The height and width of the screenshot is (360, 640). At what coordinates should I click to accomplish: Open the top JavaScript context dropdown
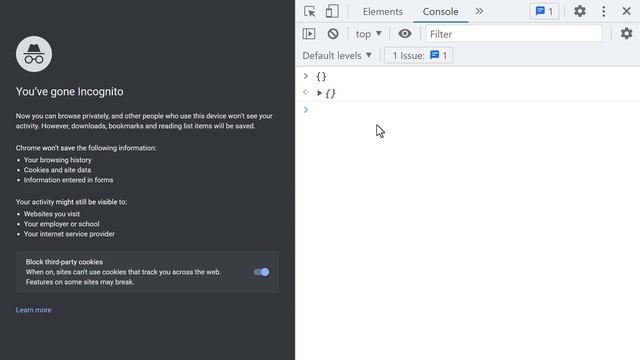click(368, 34)
